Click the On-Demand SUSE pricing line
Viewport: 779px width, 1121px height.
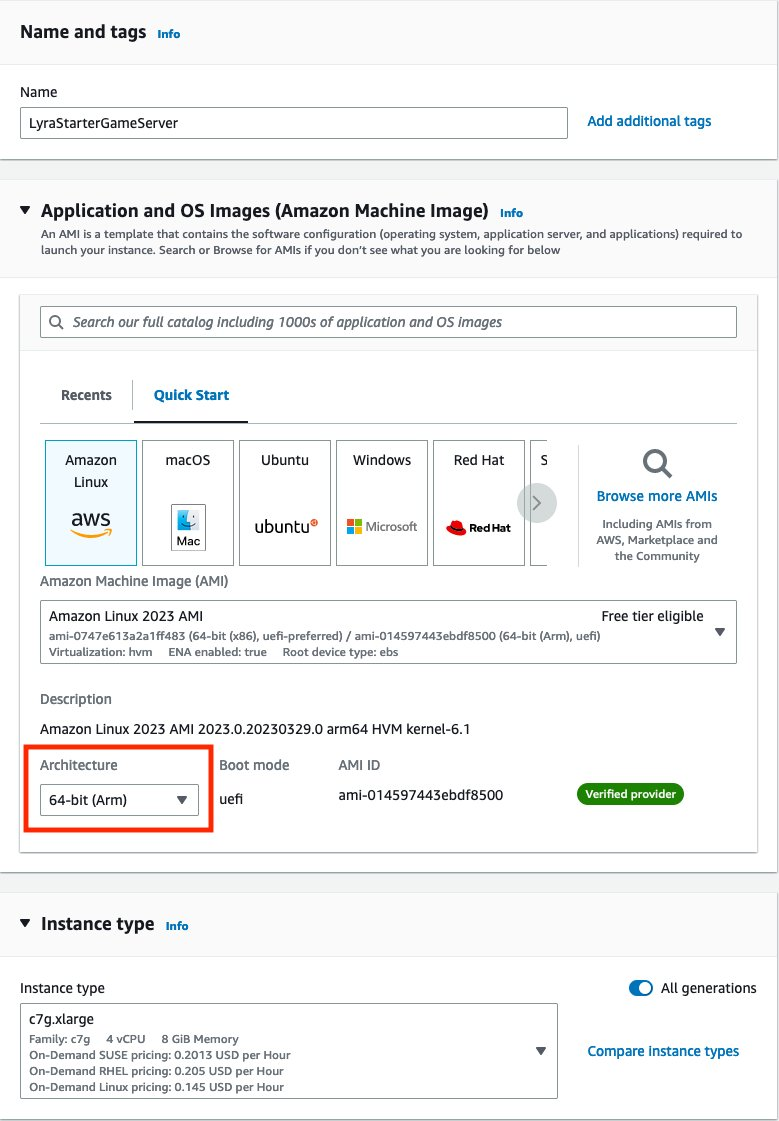[160, 1055]
